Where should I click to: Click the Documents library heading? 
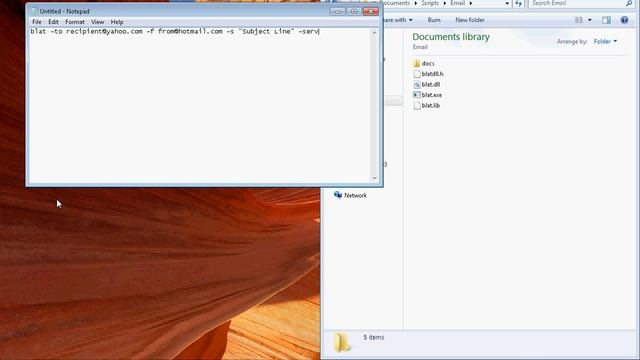pyautogui.click(x=451, y=37)
